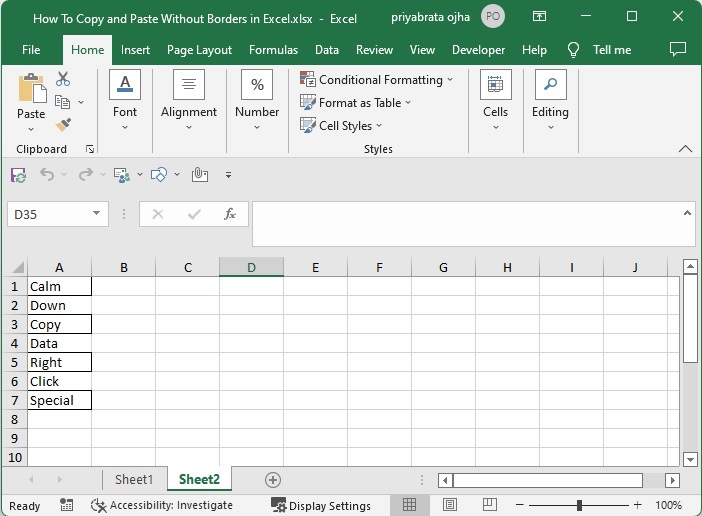
Task: Switch to Page Break Preview view
Action: 487,505
